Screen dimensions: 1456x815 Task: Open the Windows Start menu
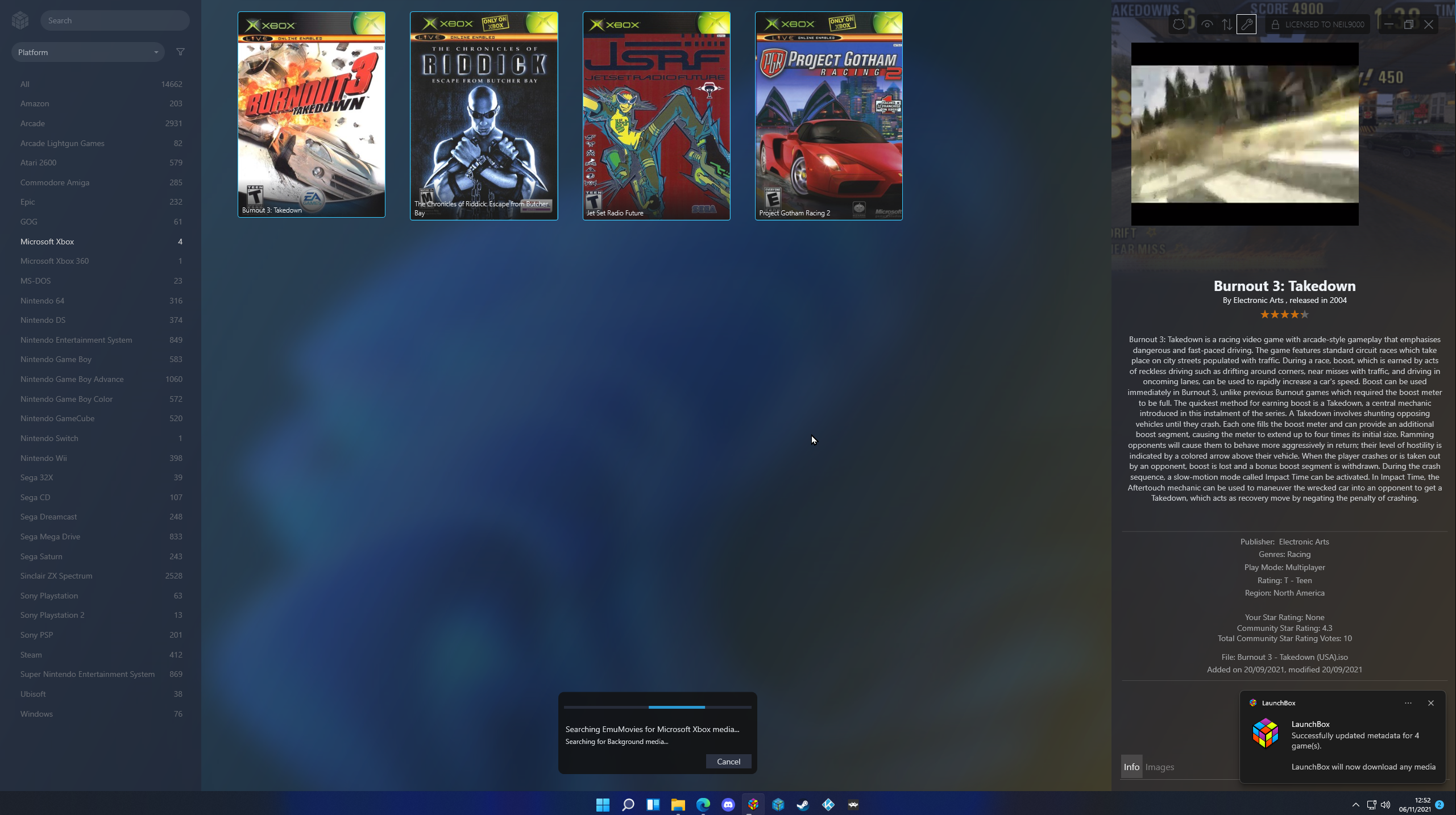coord(603,805)
